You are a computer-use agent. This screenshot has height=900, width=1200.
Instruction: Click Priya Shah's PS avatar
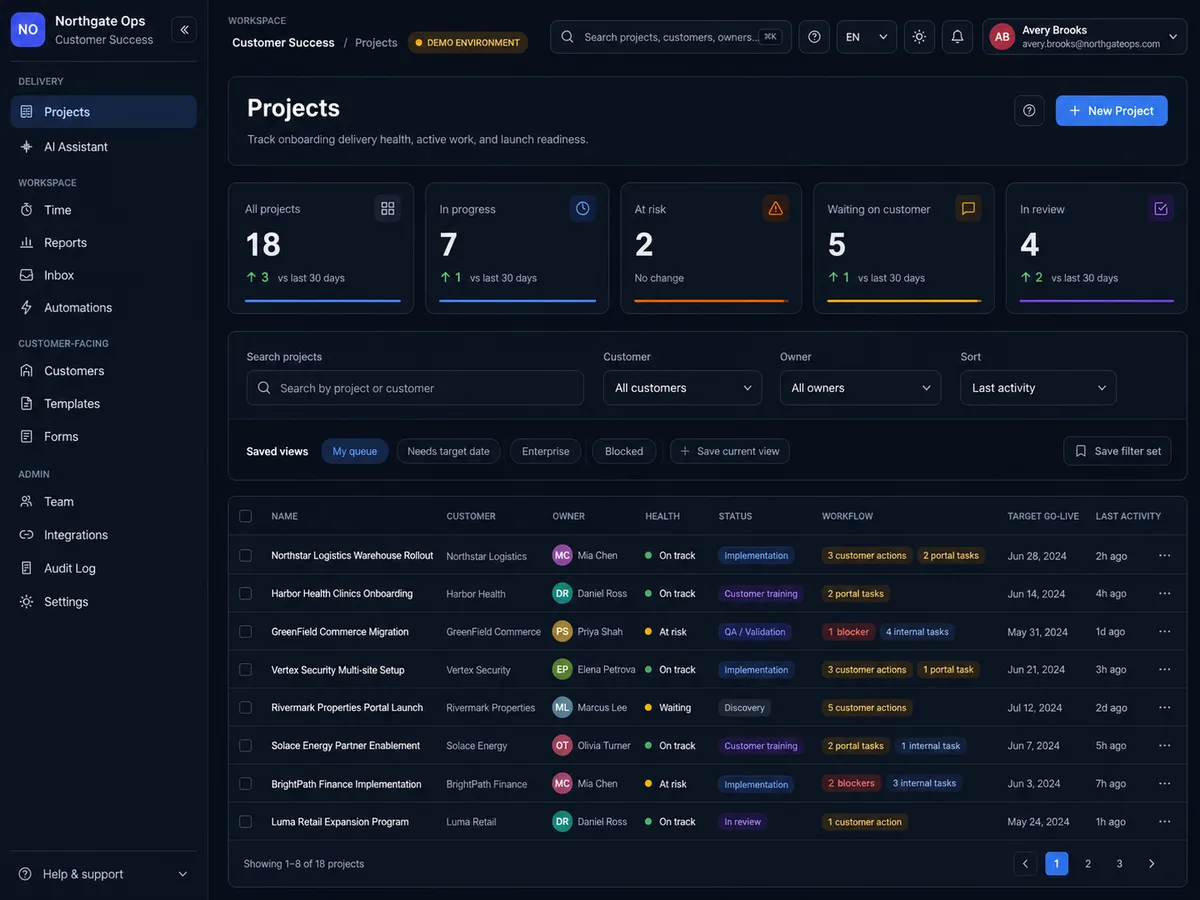562,631
